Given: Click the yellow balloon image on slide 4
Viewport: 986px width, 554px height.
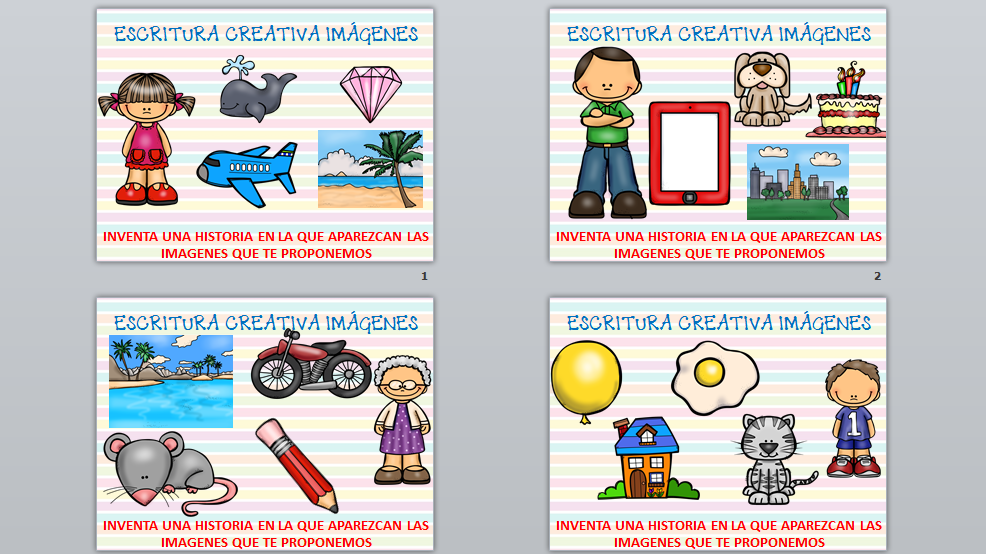Looking at the screenshot, I should click(x=586, y=382).
